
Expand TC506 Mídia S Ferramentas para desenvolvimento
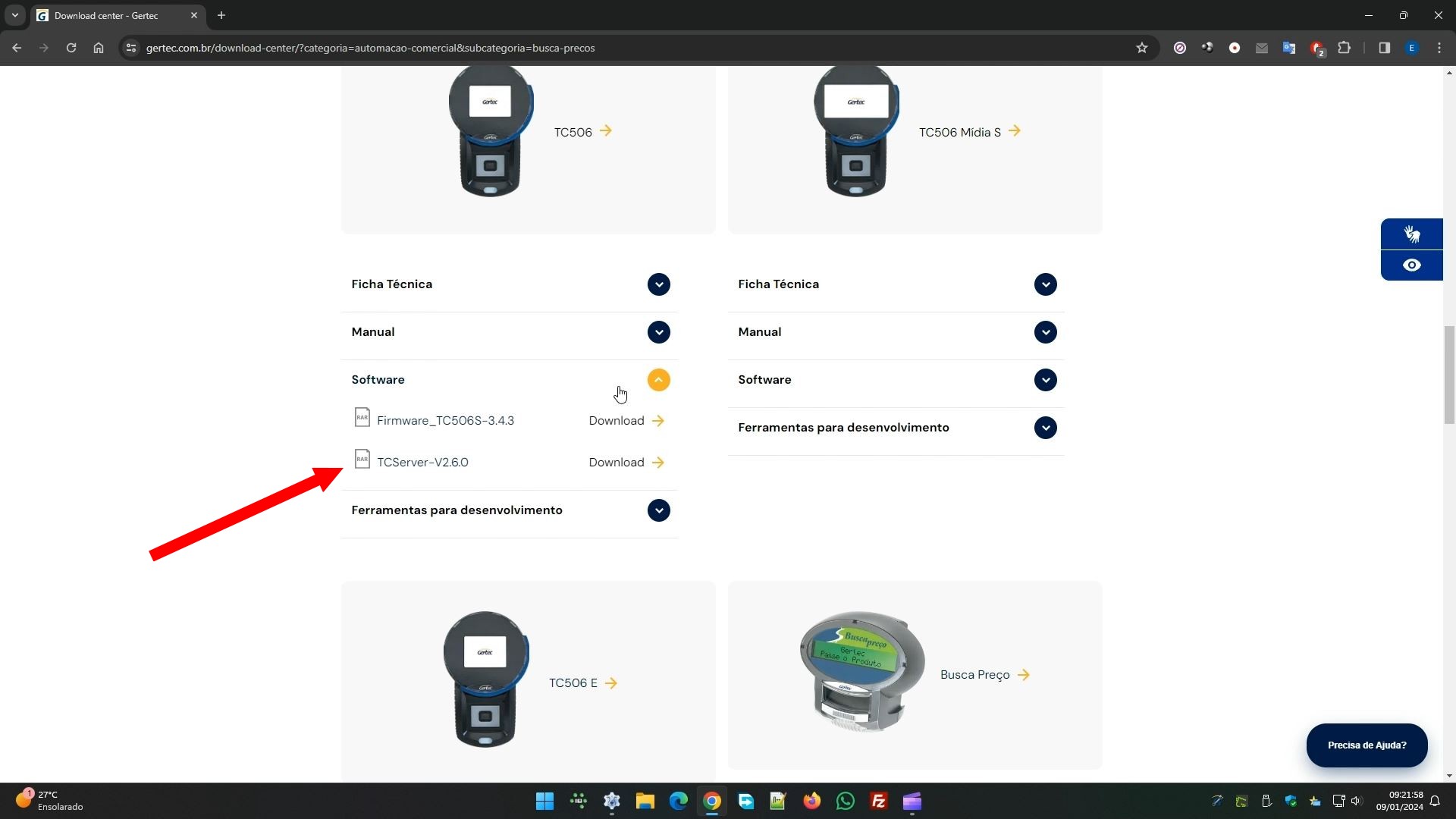pyautogui.click(x=1045, y=428)
